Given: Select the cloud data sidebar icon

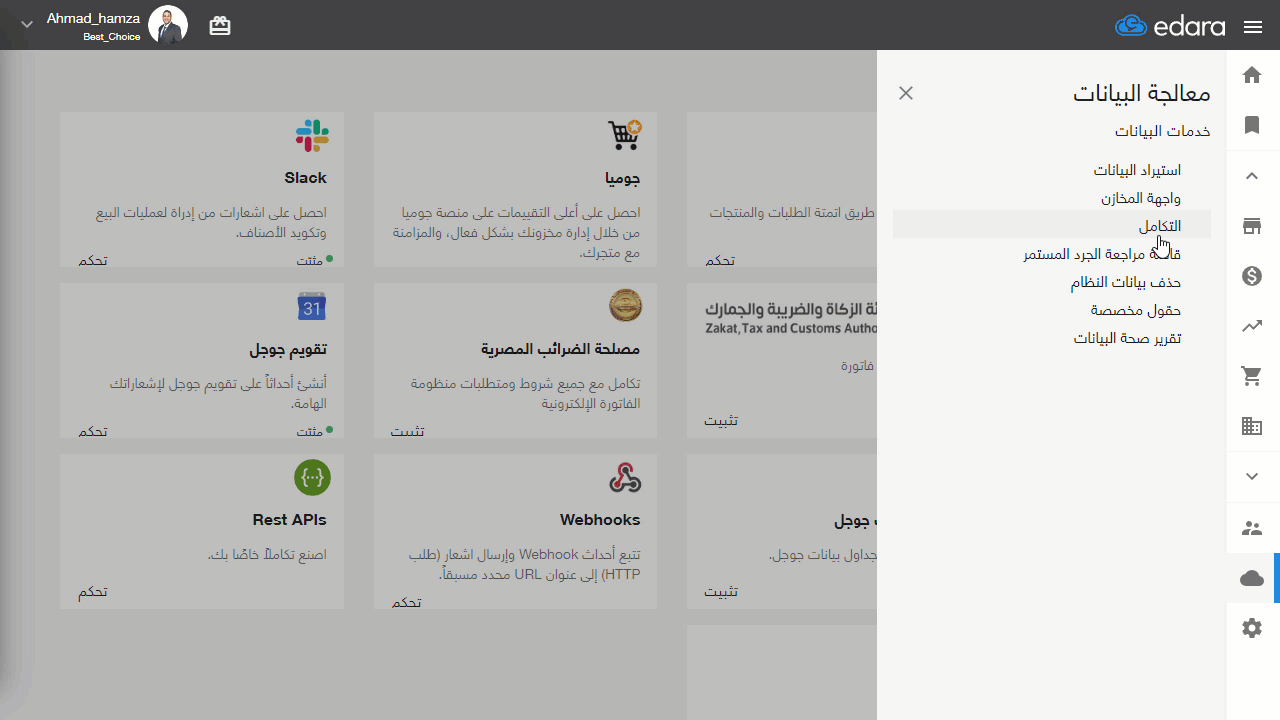Looking at the screenshot, I should [1252, 578].
